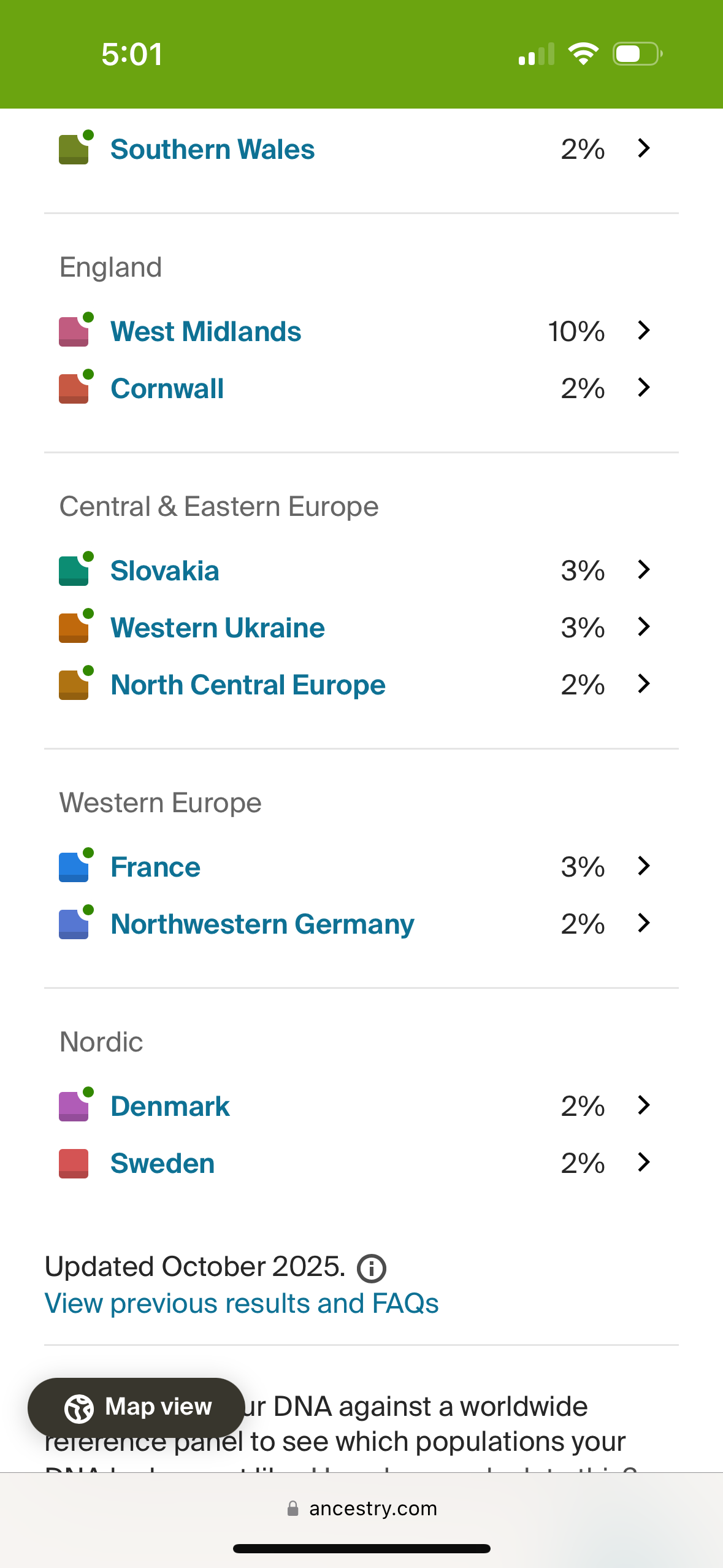Expand the Northwestern Germany chevron arrow
Image resolution: width=723 pixels, height=1568 pixels.
click(643, 923)
